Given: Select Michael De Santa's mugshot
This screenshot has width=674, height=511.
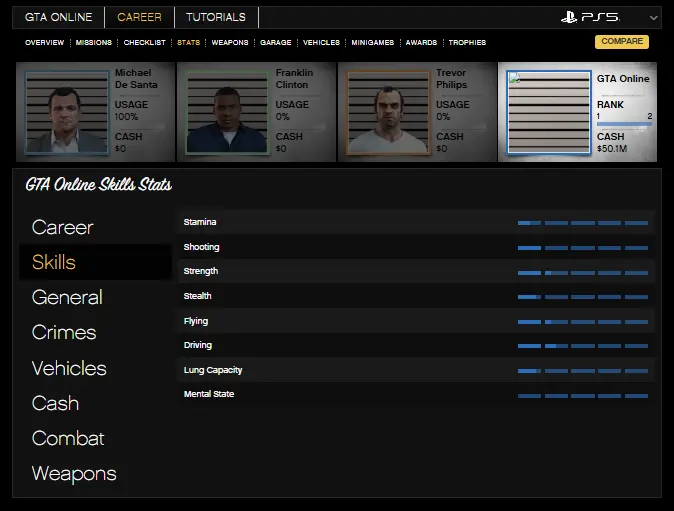Looking at the screenshot, I should [63, 112].
